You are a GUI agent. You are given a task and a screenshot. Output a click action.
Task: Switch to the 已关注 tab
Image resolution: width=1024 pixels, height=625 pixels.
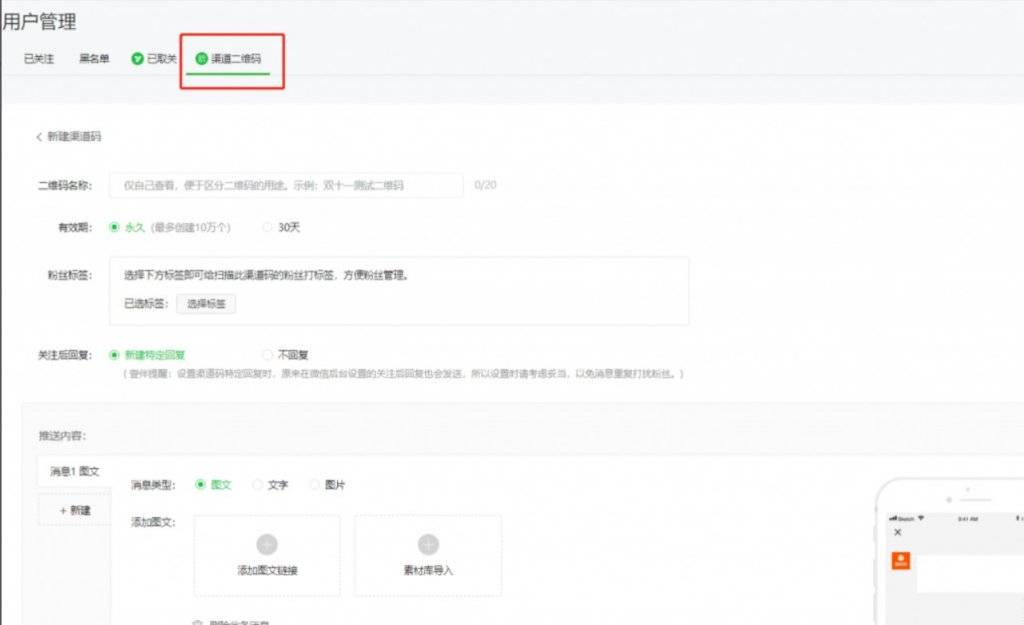click(39, 59)
